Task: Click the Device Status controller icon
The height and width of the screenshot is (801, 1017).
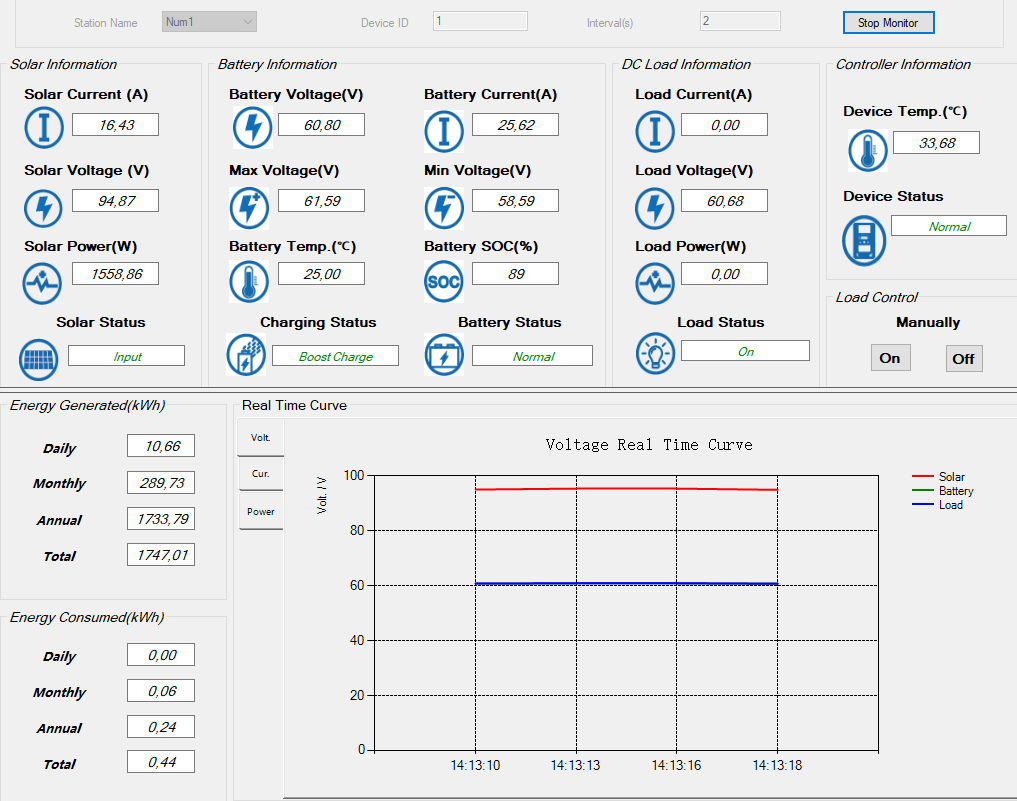Action: tap(864, 242)
